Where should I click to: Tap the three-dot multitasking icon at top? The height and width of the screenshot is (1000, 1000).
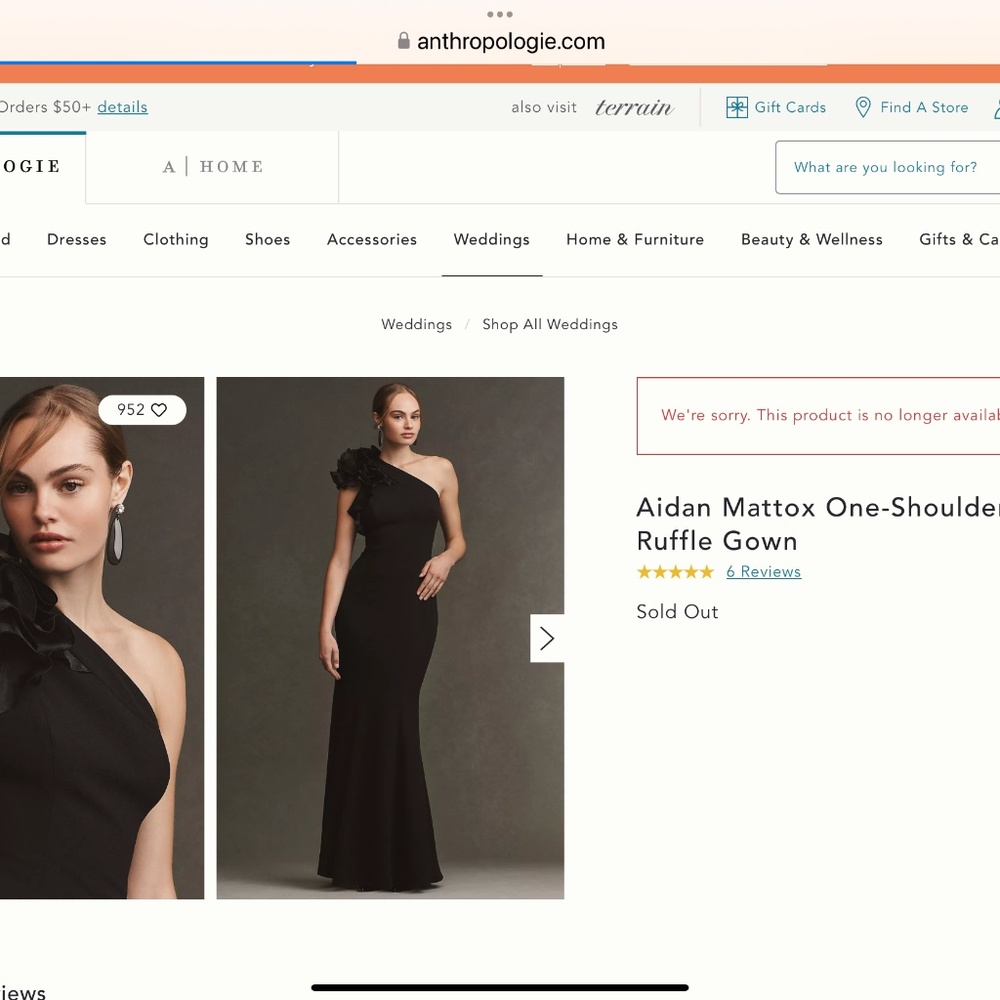click(x=499, y=14)
